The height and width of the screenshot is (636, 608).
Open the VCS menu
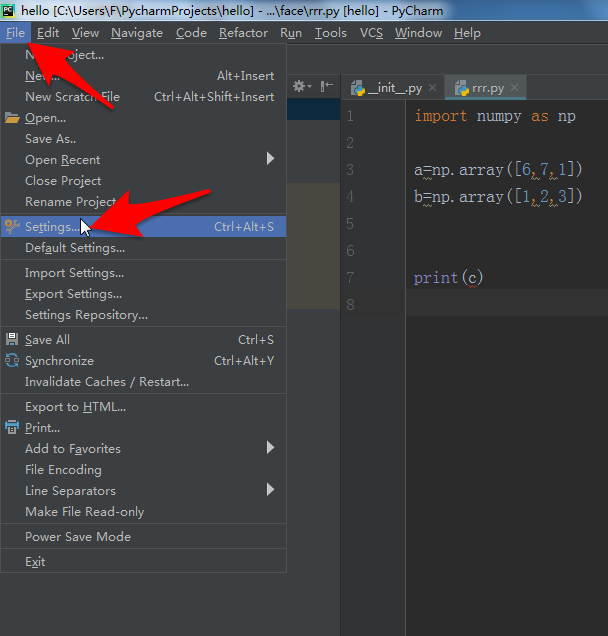pyautogui.click(x=371, y=33)
